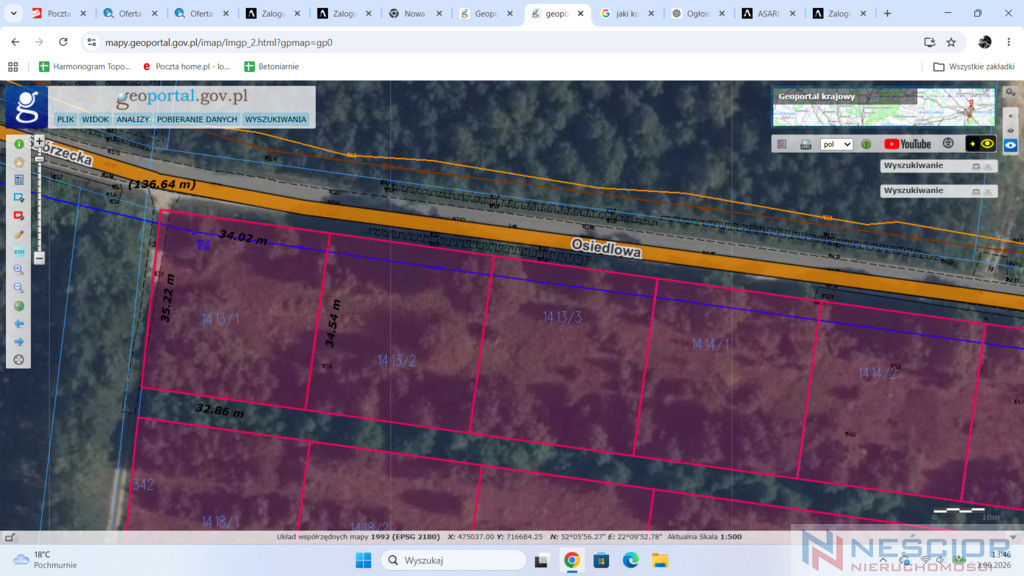Screen dimensions: 1024x576
Task: Go to previous map view arrow
Action: click(x=19, y=323)
